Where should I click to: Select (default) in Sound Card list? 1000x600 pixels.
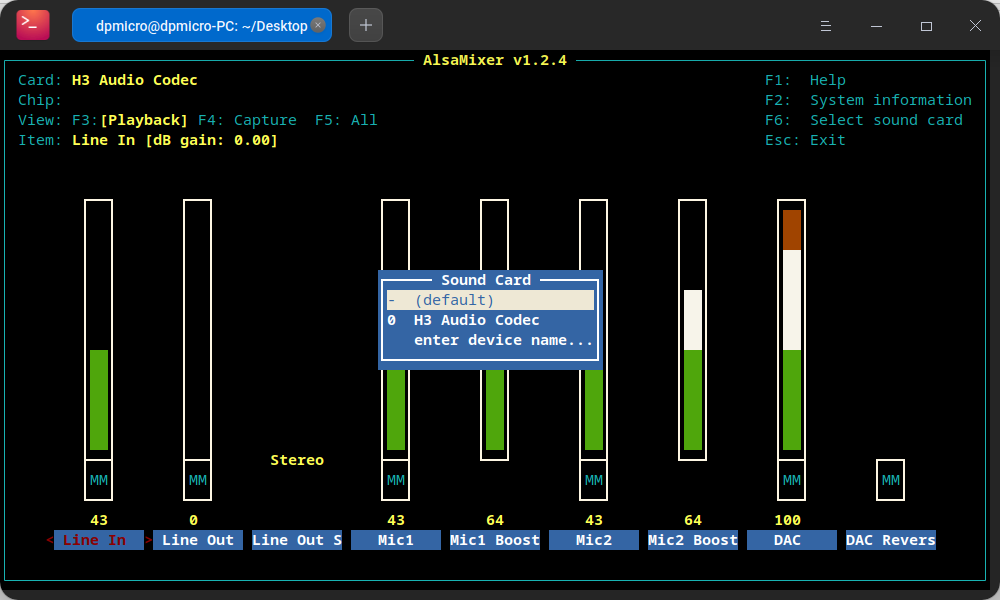click(490, 300)
